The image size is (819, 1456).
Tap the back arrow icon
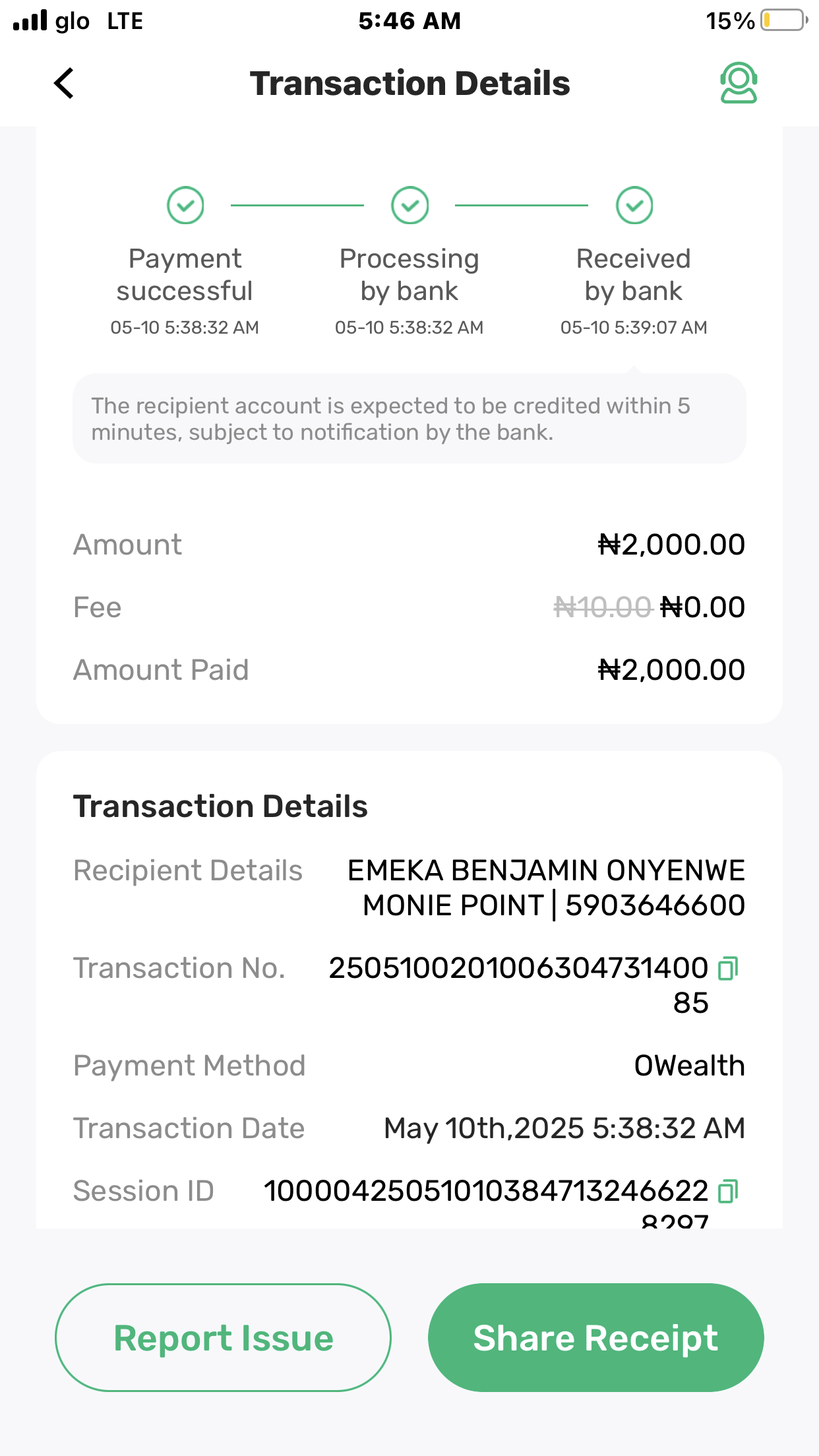[x=64, y=84]
